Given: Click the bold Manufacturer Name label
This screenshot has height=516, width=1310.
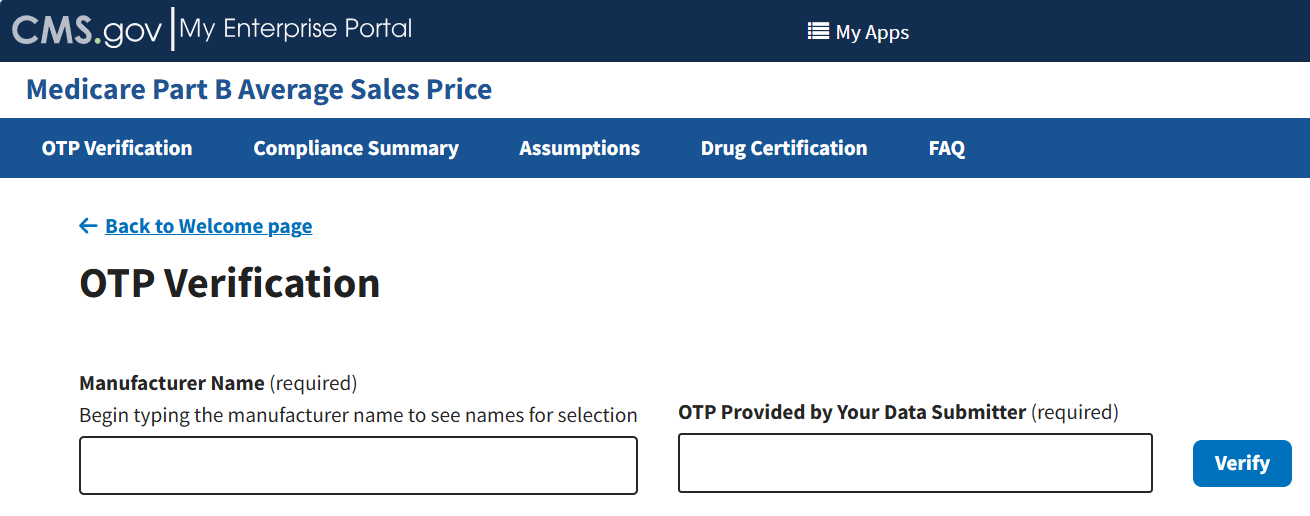Looking at the screenshot, I should tap(172, 383).
